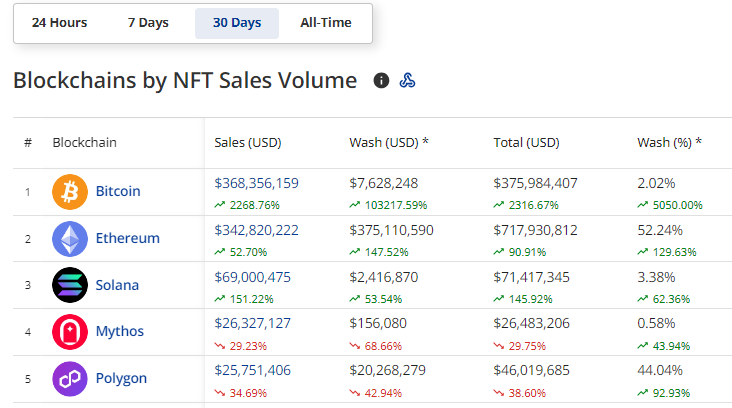This screenshot has width=732, height=408.
Task: Open the Mythos blockchain link
Action: (120, 331)
